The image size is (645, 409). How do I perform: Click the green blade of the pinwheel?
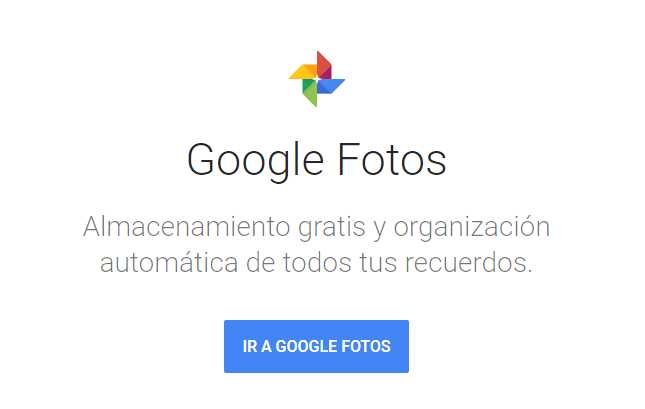coord(310,93)
